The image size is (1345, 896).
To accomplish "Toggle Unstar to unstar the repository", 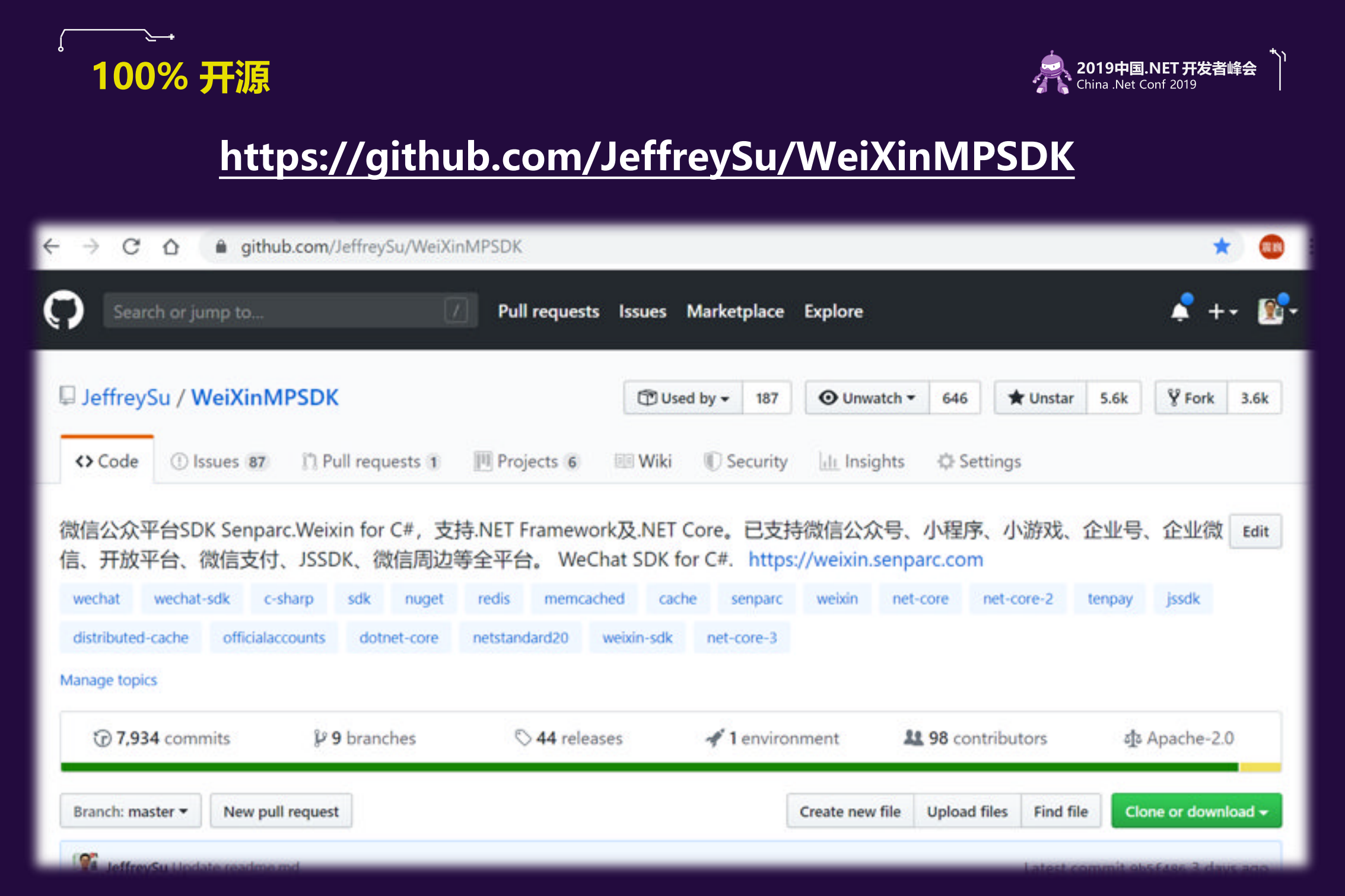I will (1041, 398).
